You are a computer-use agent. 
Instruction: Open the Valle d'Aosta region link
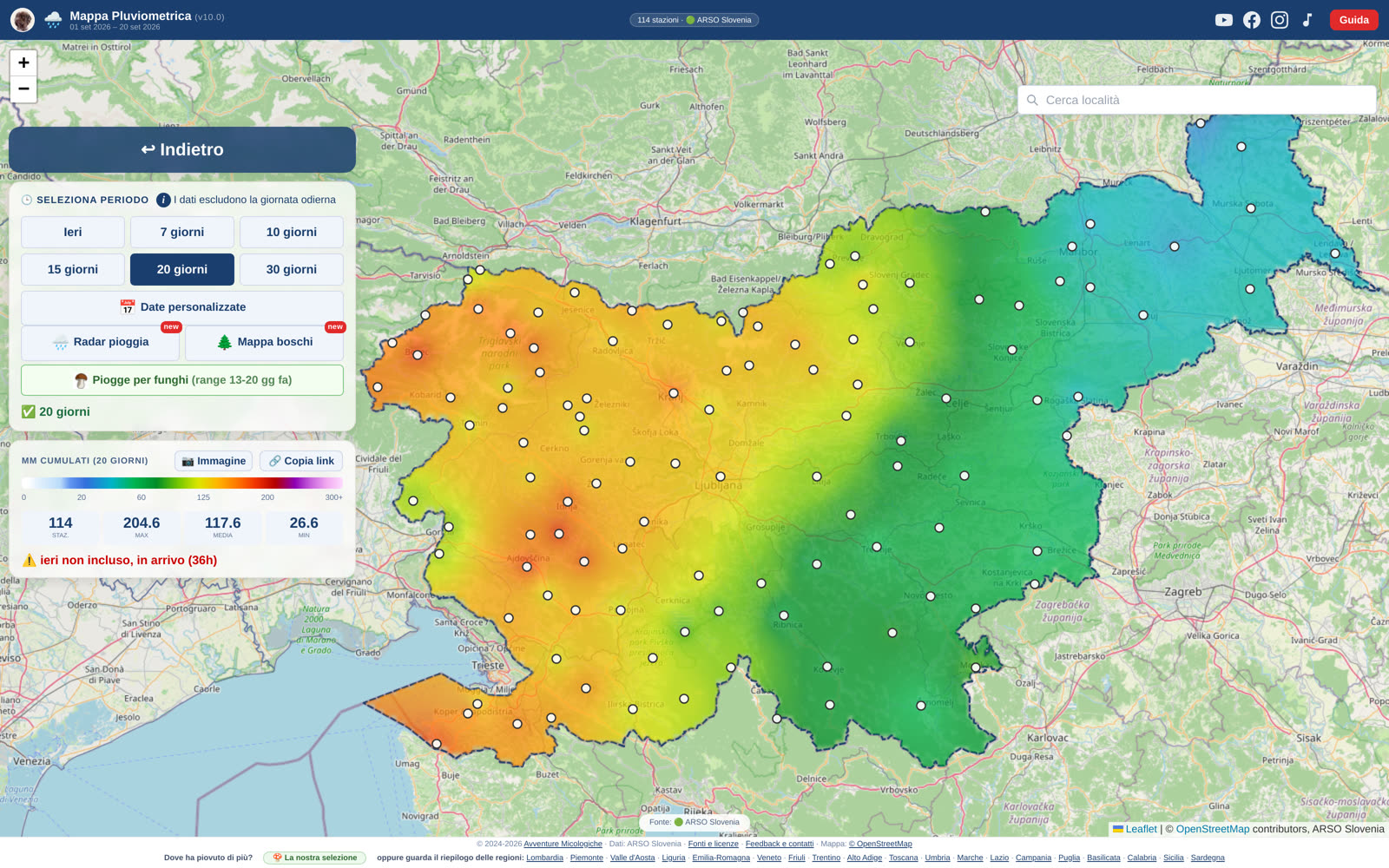pos(632,858)
